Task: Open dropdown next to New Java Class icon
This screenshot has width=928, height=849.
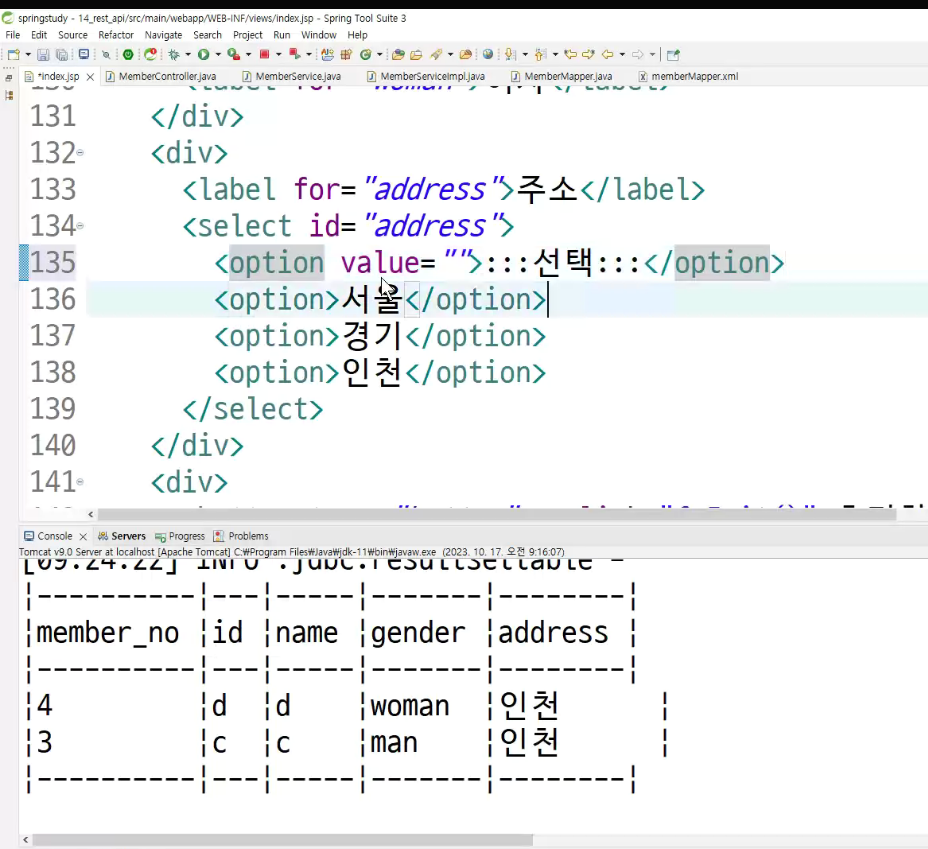Action: [x=380, y=54]
